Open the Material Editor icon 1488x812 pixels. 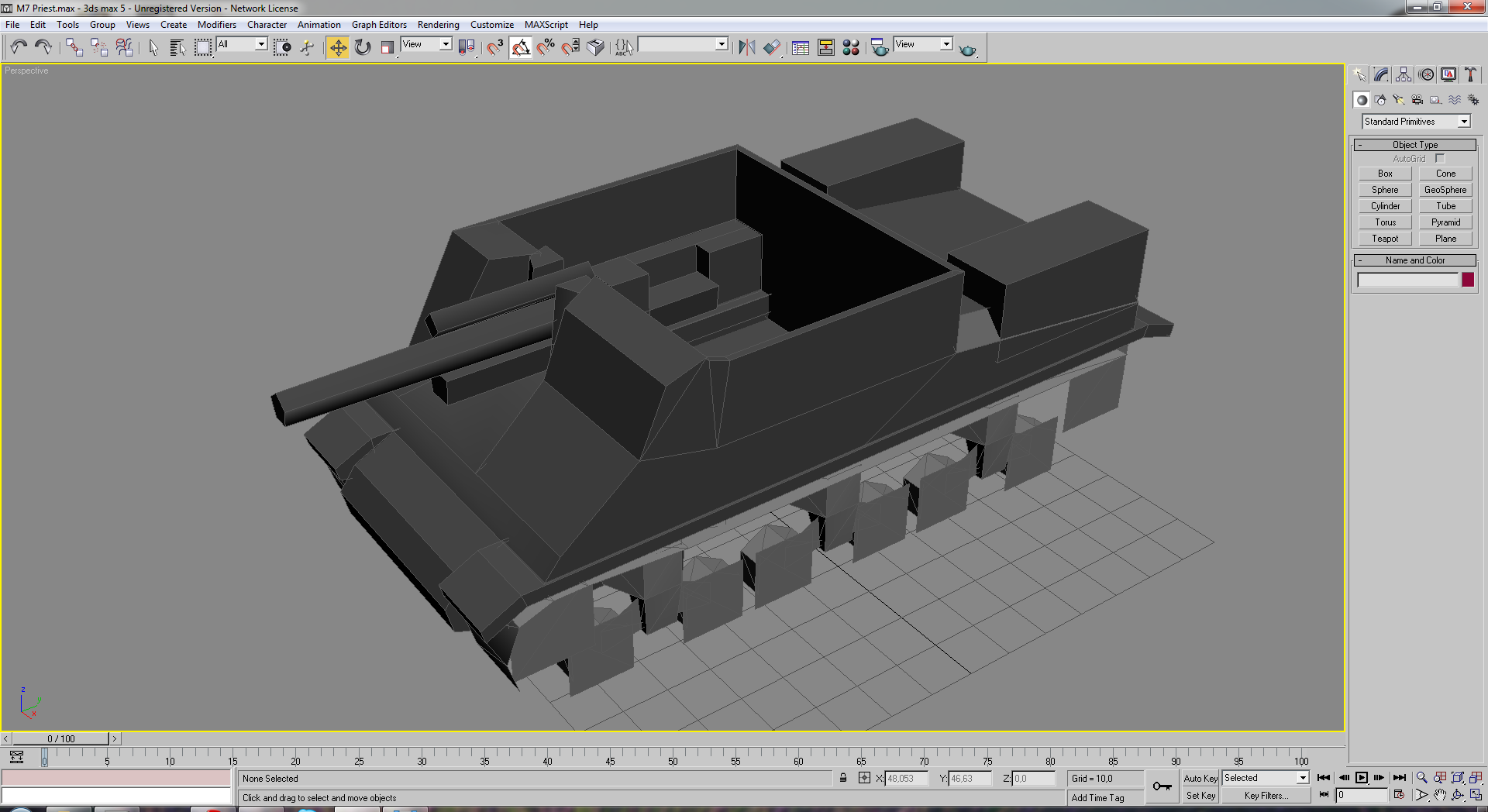pos(851,47)
